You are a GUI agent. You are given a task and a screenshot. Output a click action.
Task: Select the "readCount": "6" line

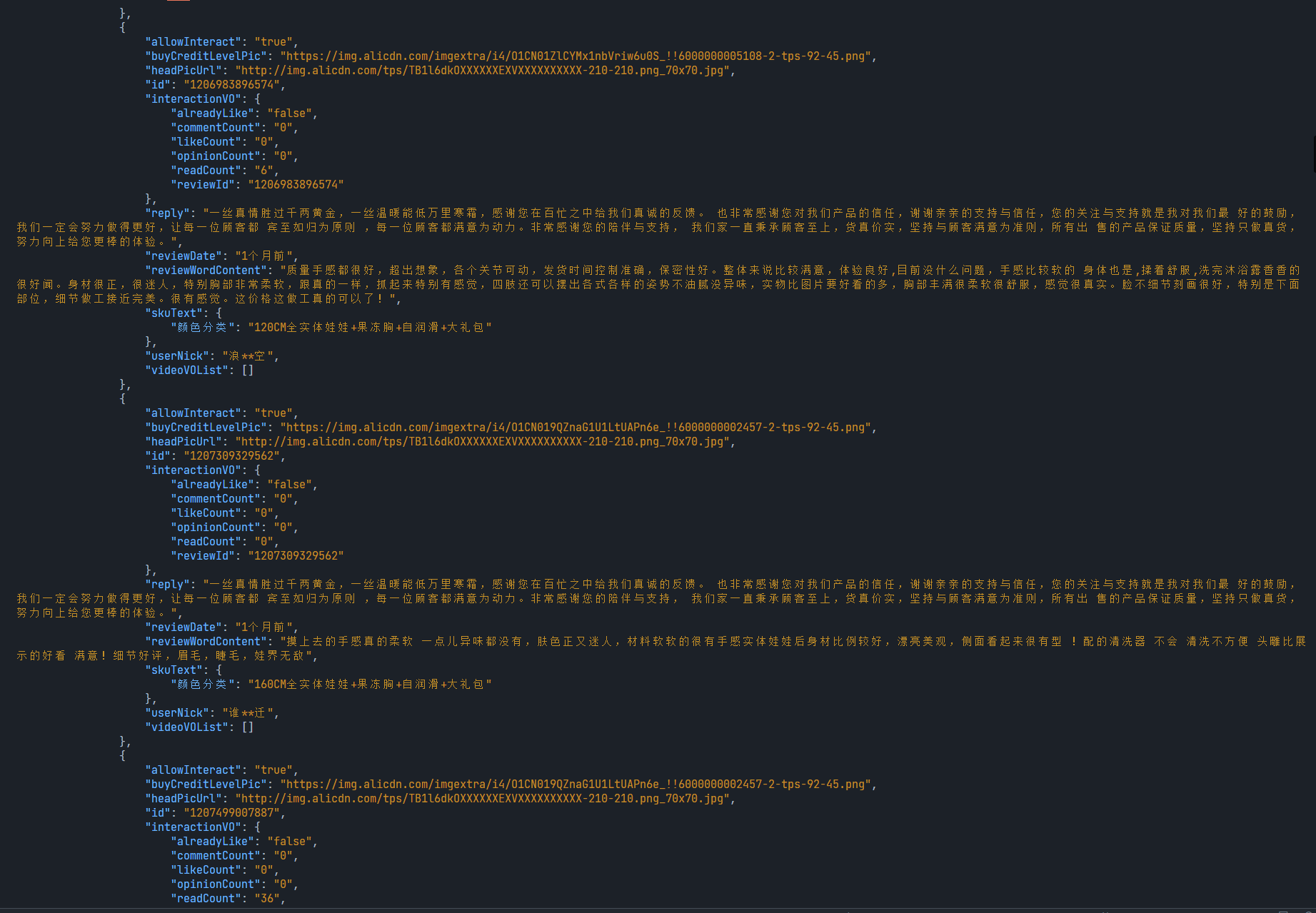226,170
